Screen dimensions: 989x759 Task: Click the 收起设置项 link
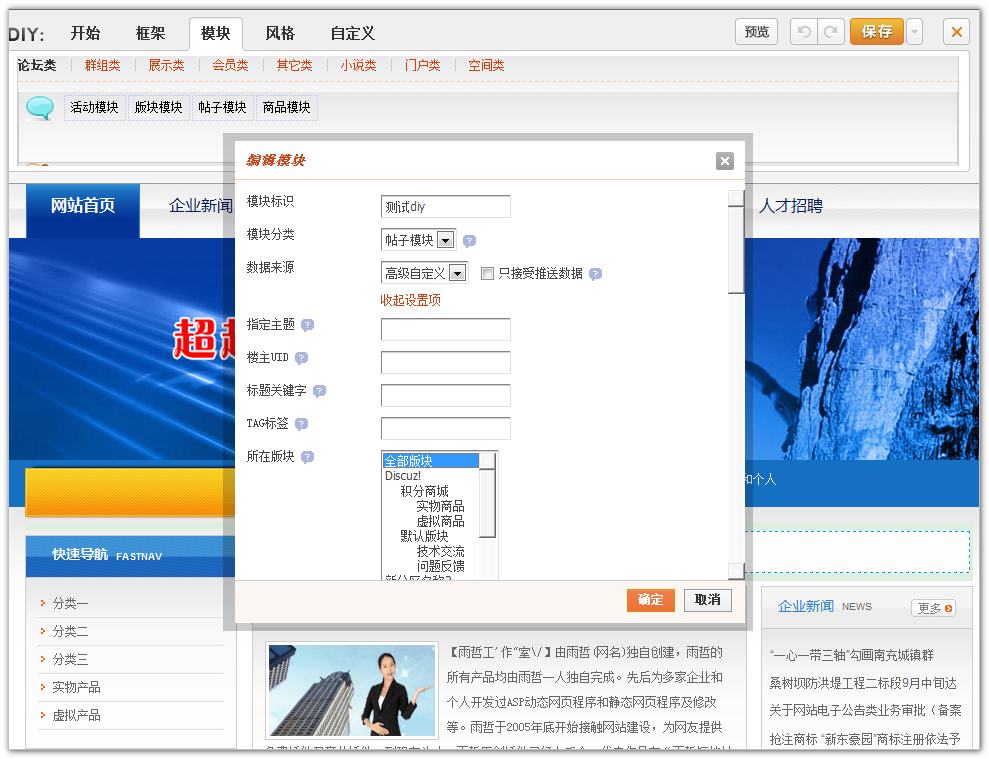point(410,300)
